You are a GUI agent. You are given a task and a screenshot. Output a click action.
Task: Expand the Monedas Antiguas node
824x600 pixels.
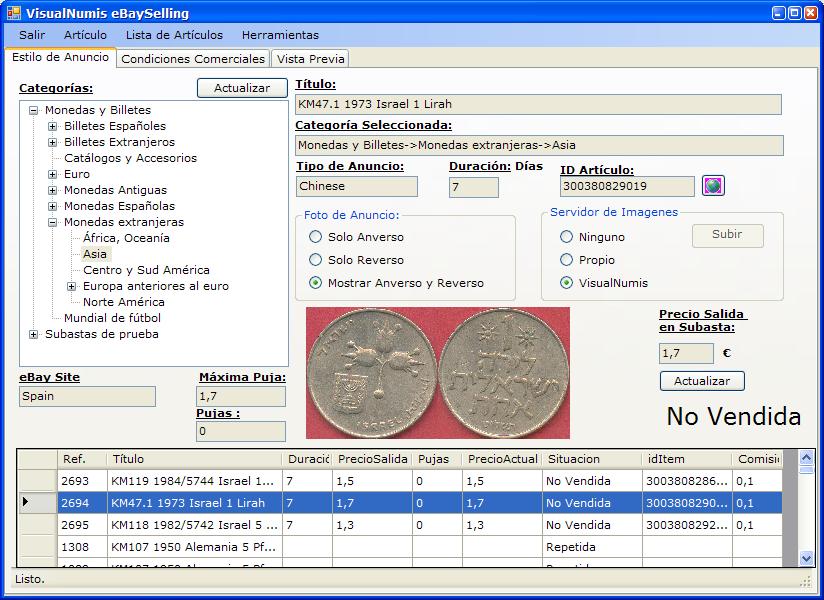pyautogui.click(x=53, y=190)
